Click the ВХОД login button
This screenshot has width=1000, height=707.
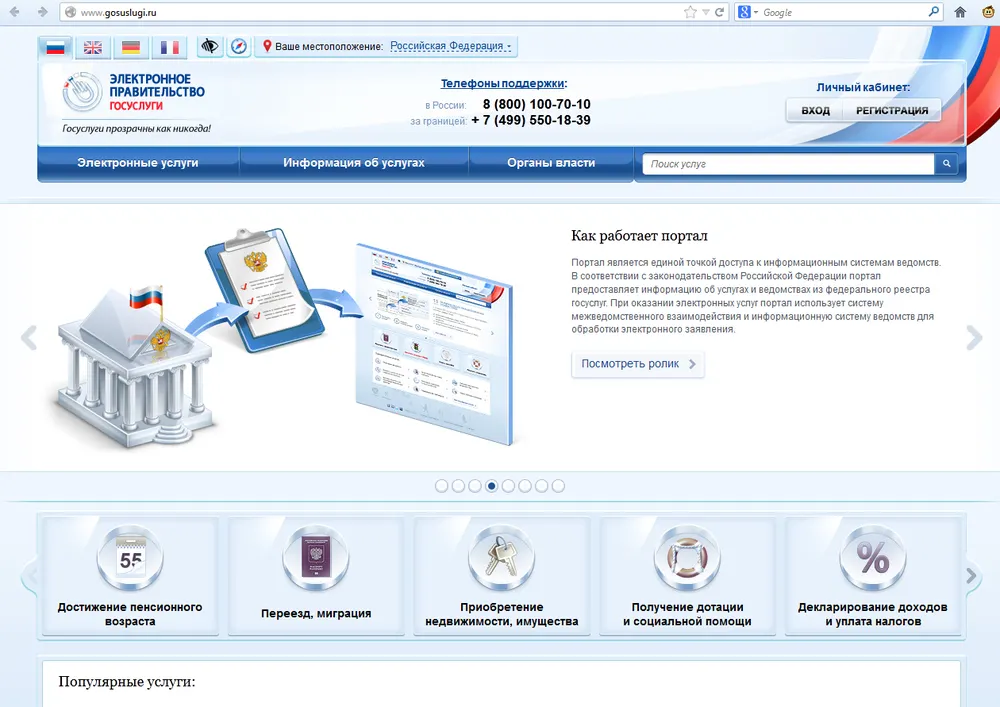tap(815, 110)
